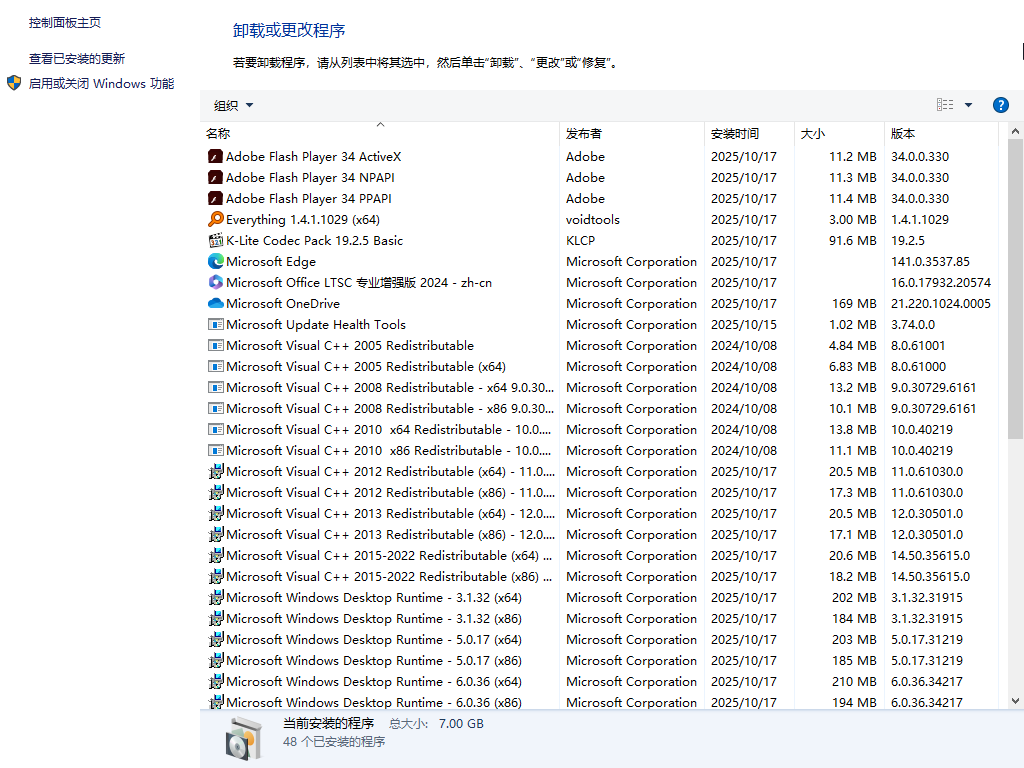This screenshot has height=768, width=1024.
Task: Click the view layout icon in toolbar
Action: click(x=945, y=105)
